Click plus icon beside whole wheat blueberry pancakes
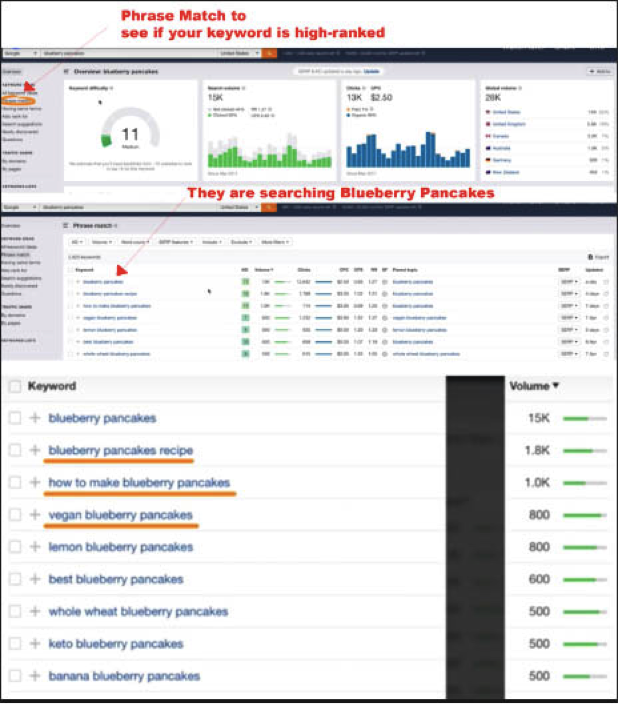The height and width of the screenshot is (704, 618). point(35,611)
